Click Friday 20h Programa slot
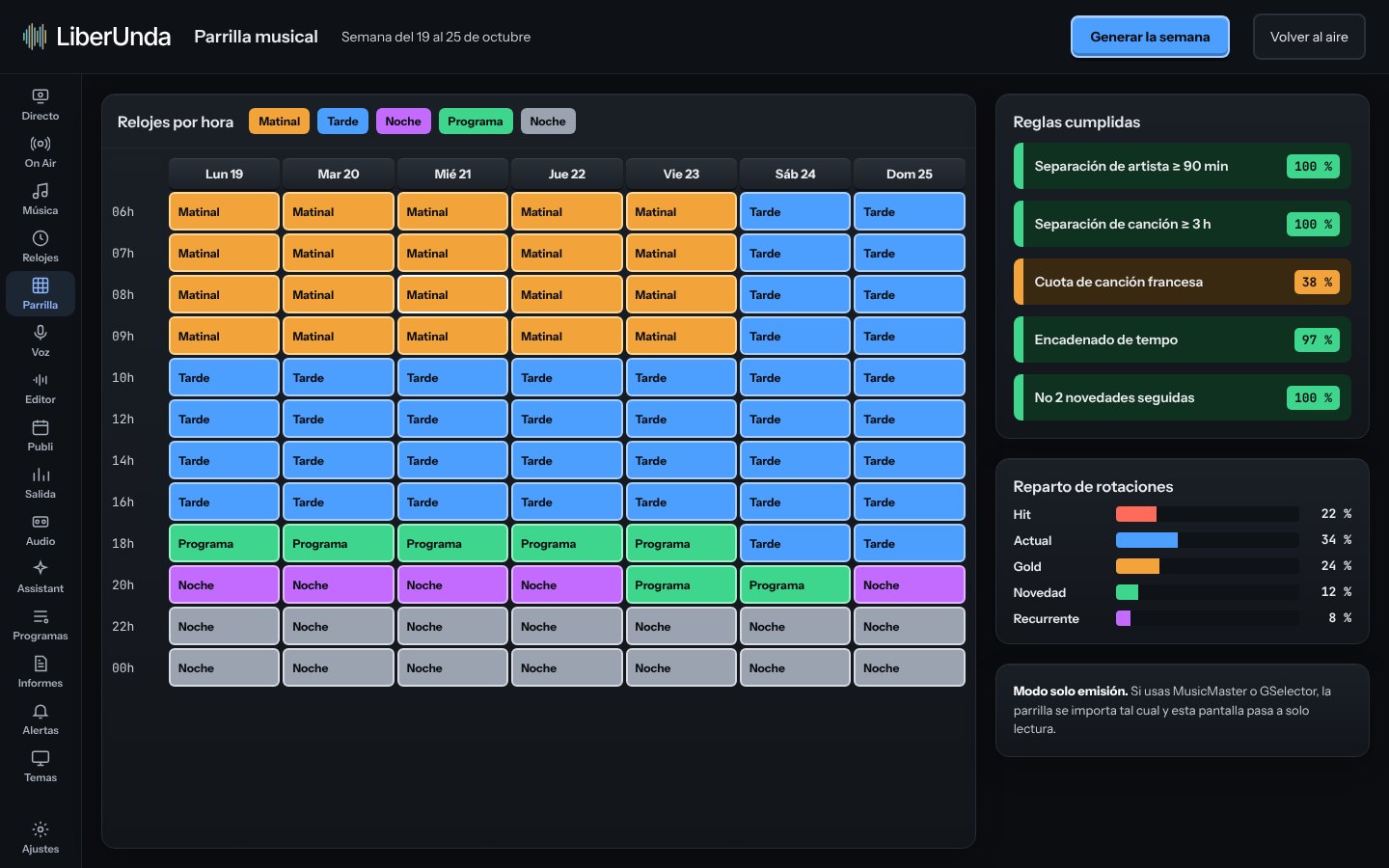 pyautogui.click(x=681, y=584)
